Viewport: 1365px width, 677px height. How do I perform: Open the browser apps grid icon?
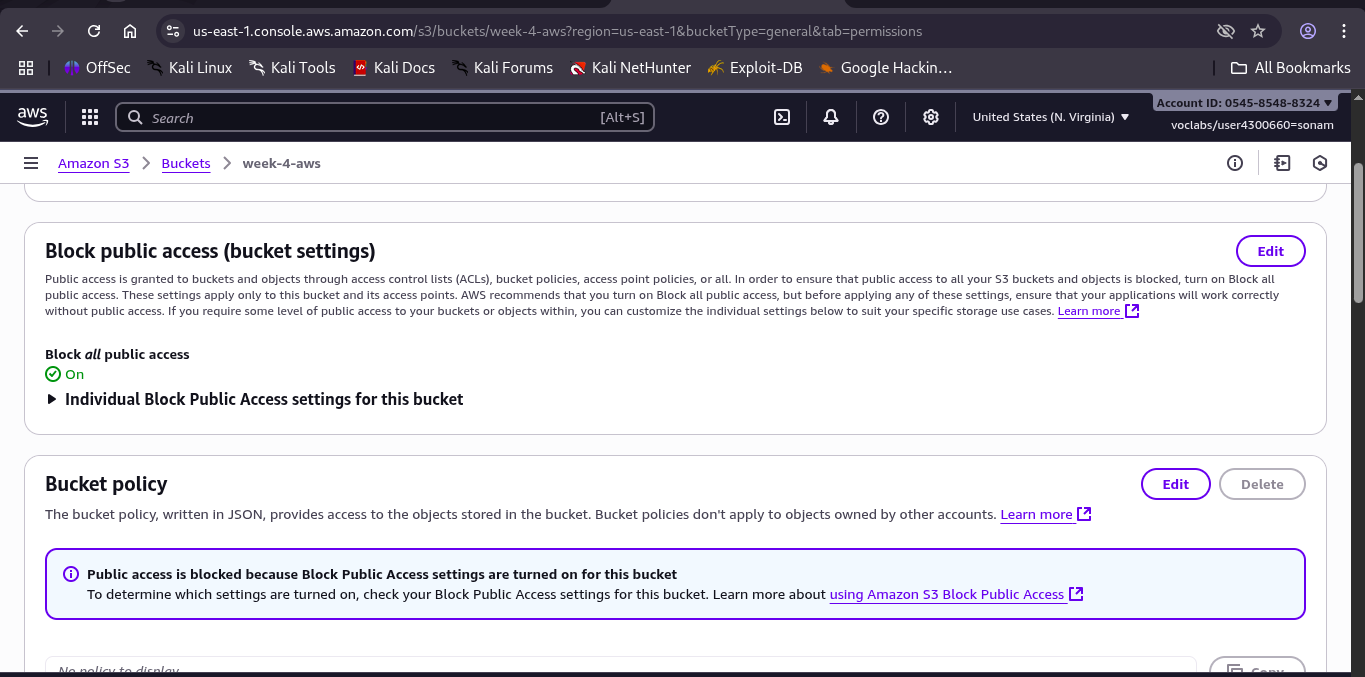point(26,68)
